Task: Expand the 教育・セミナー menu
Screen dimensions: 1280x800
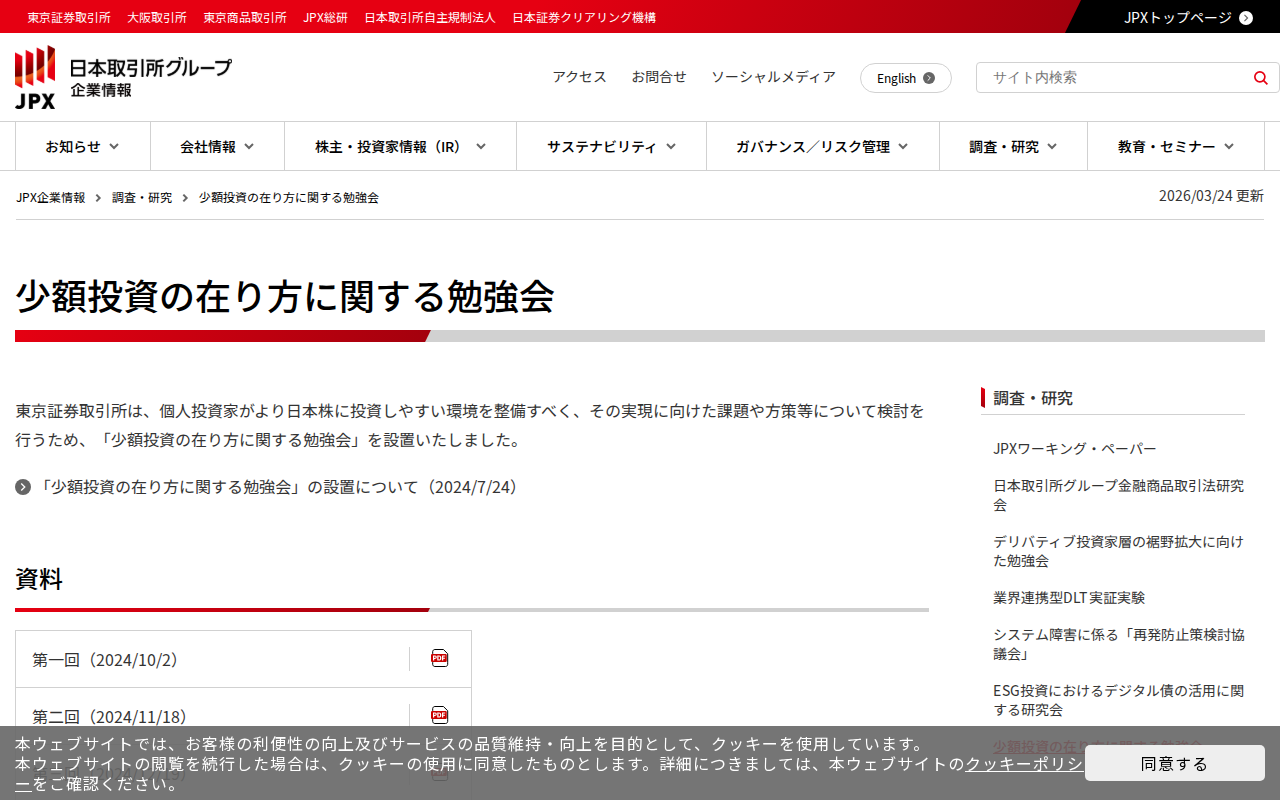Action: [1175, 147]
